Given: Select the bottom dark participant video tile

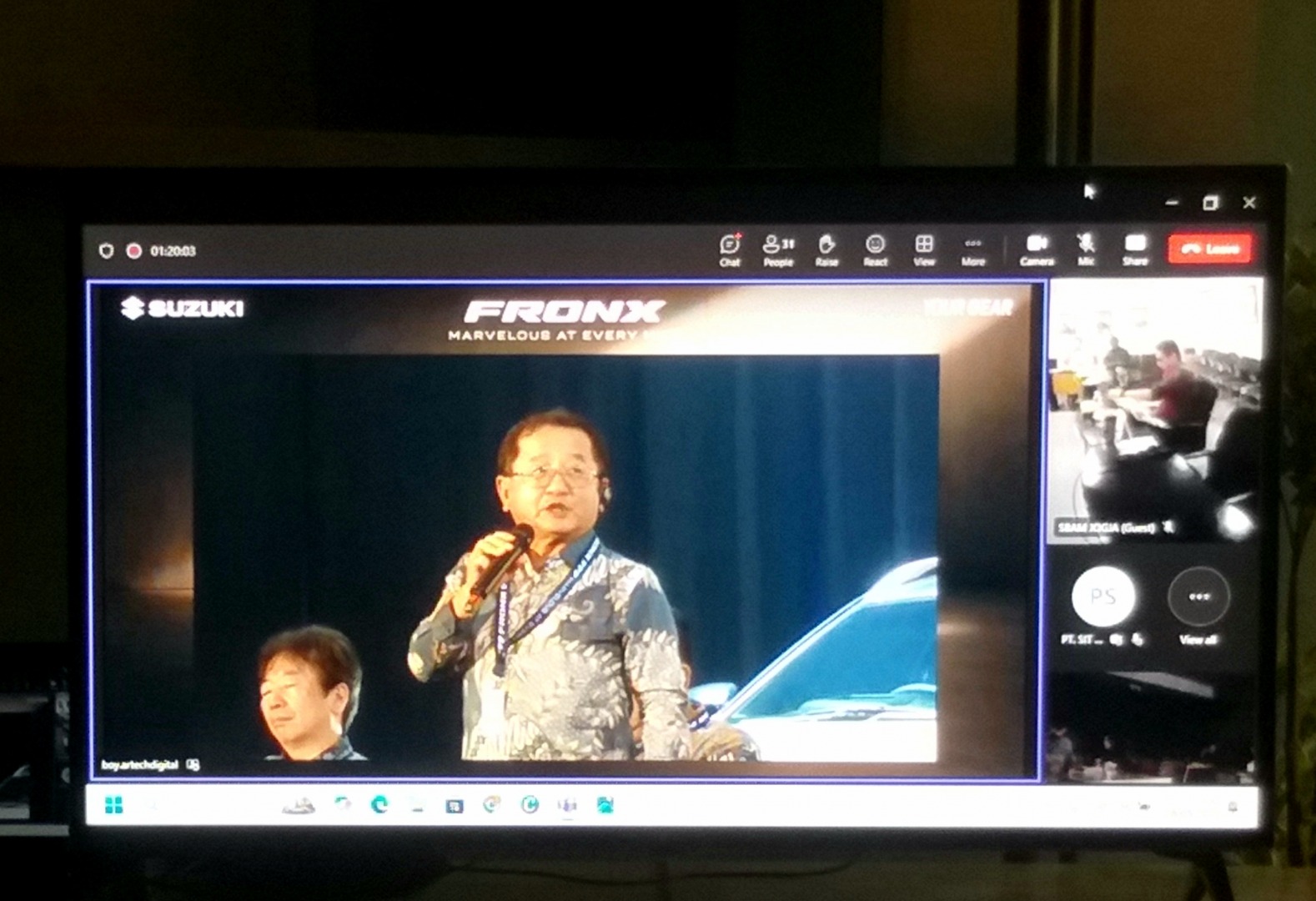Looking at the screenshot, I should tap(1153, 726).
